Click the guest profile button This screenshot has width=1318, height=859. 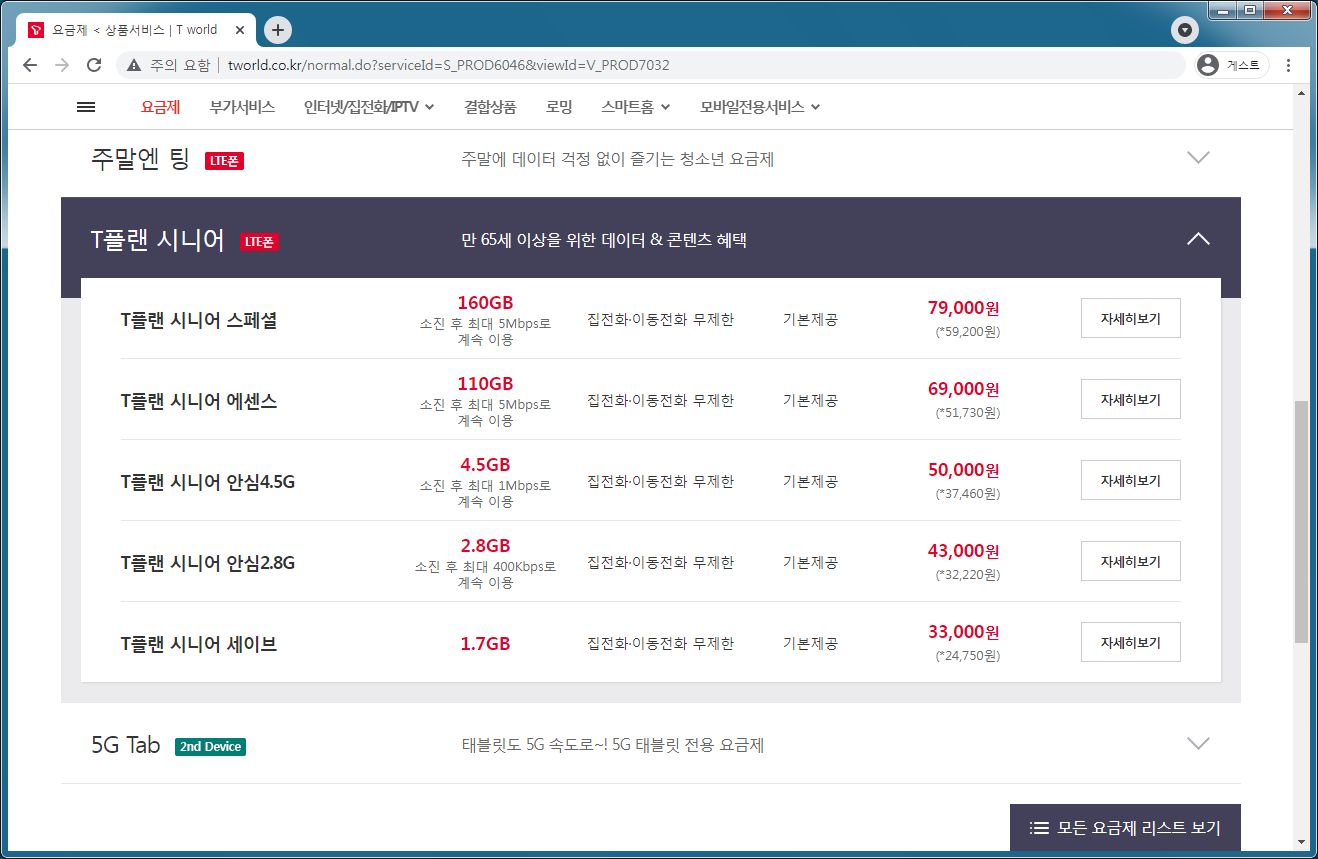[1232, 65]
